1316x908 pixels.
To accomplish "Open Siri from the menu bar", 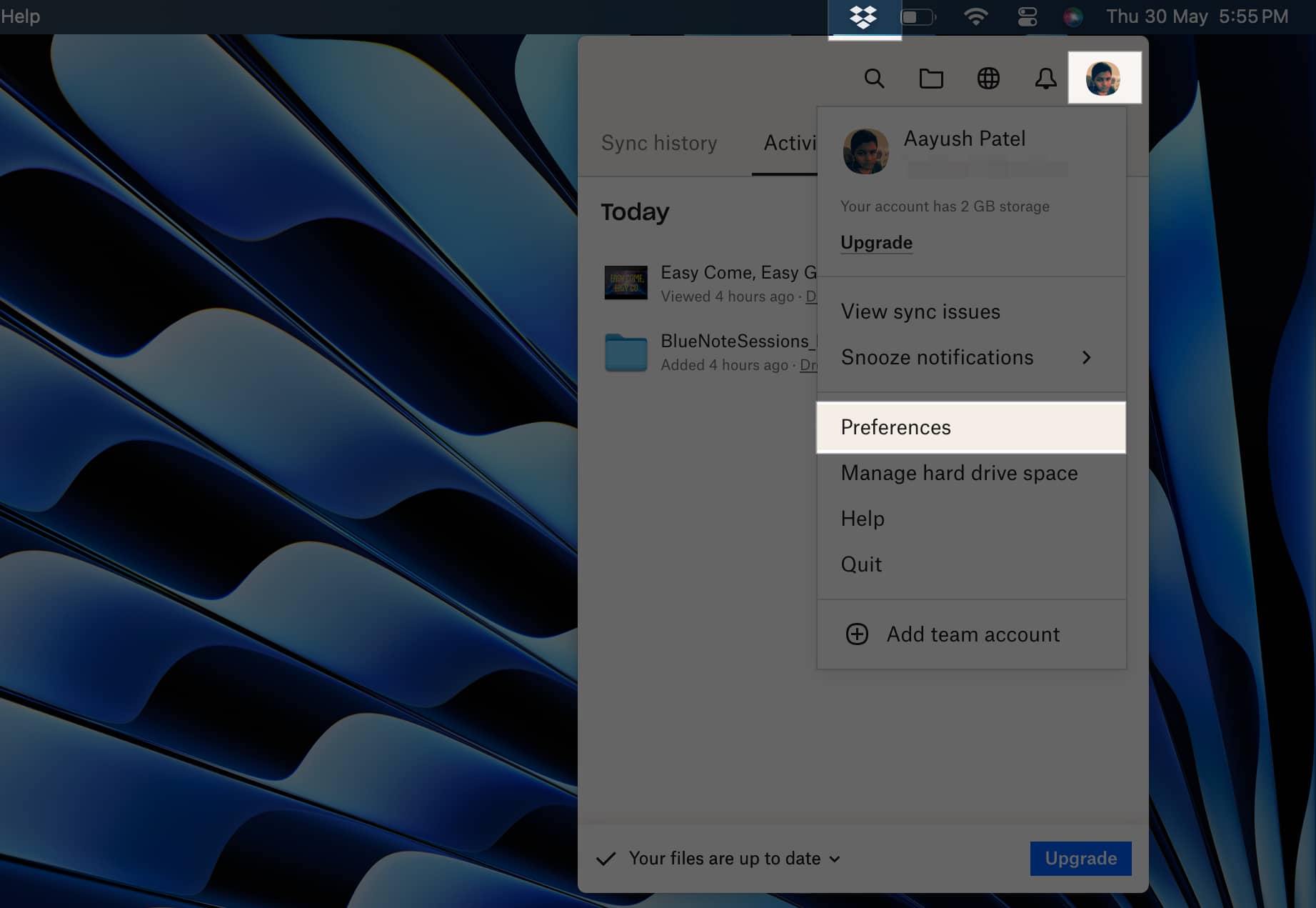I will 1073,16.
